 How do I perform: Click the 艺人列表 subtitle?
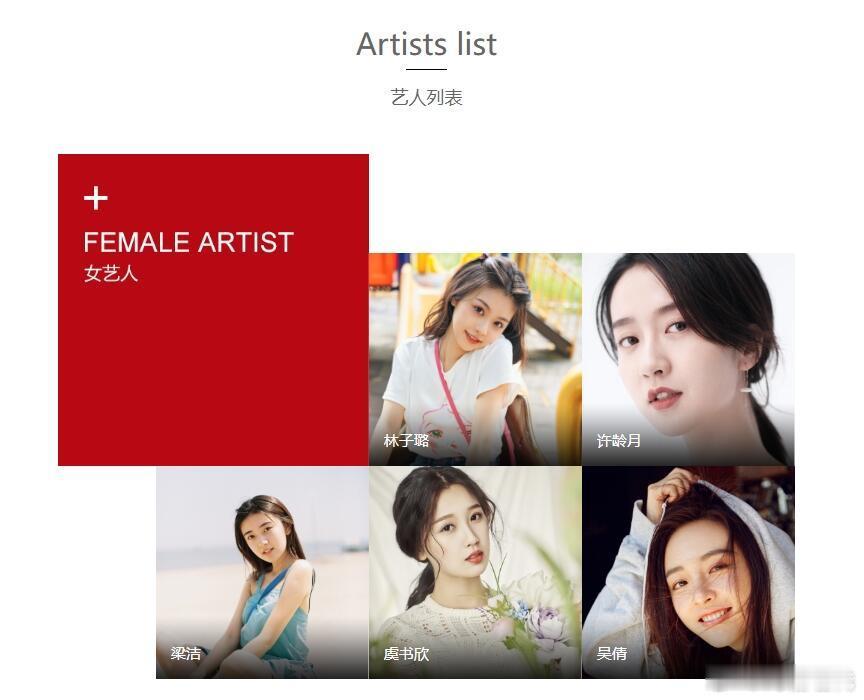pyautogui.click(x=426, y=98)
